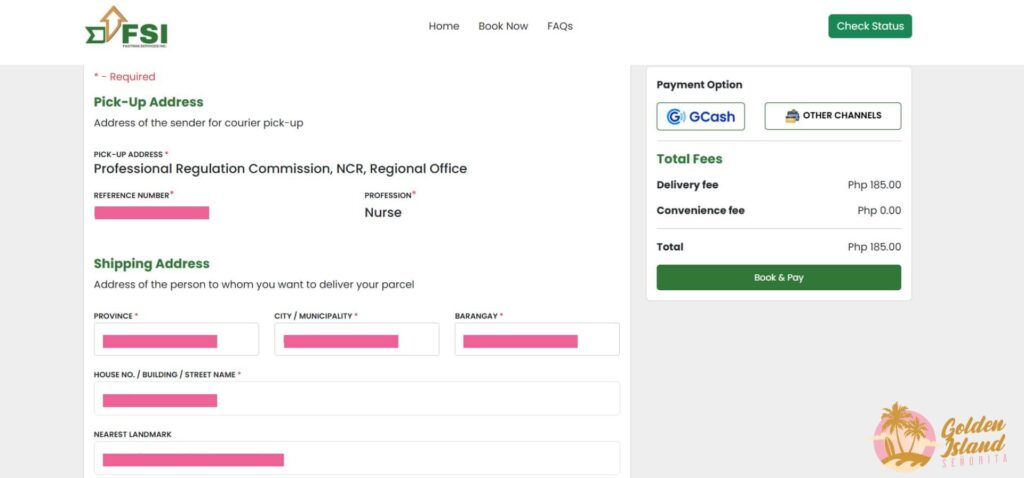This screenshot has height=478, width=1024.
Task: Click the 'Convenience fee' label
Action: coord(700,210)
